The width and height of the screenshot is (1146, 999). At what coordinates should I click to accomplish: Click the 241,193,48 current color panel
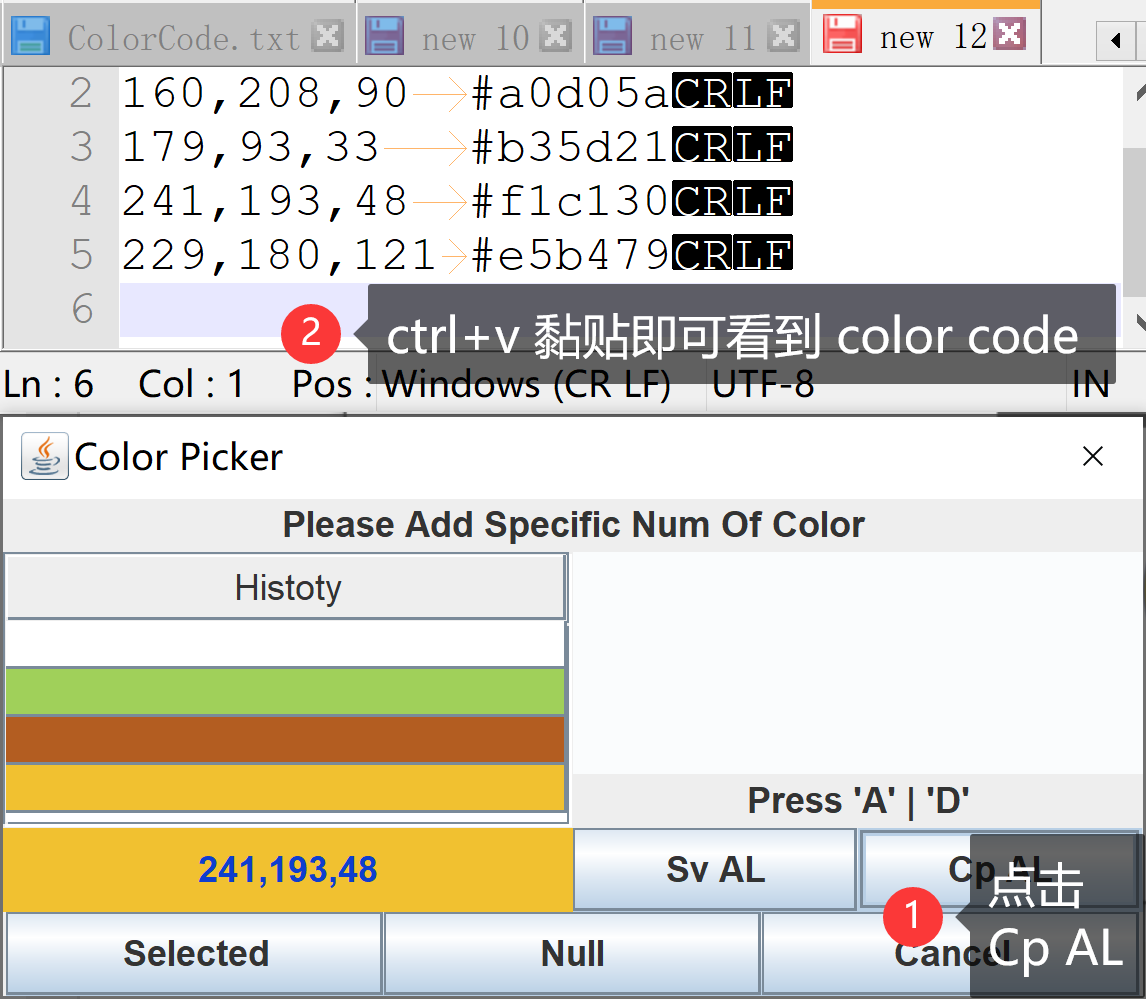point(288,870)
